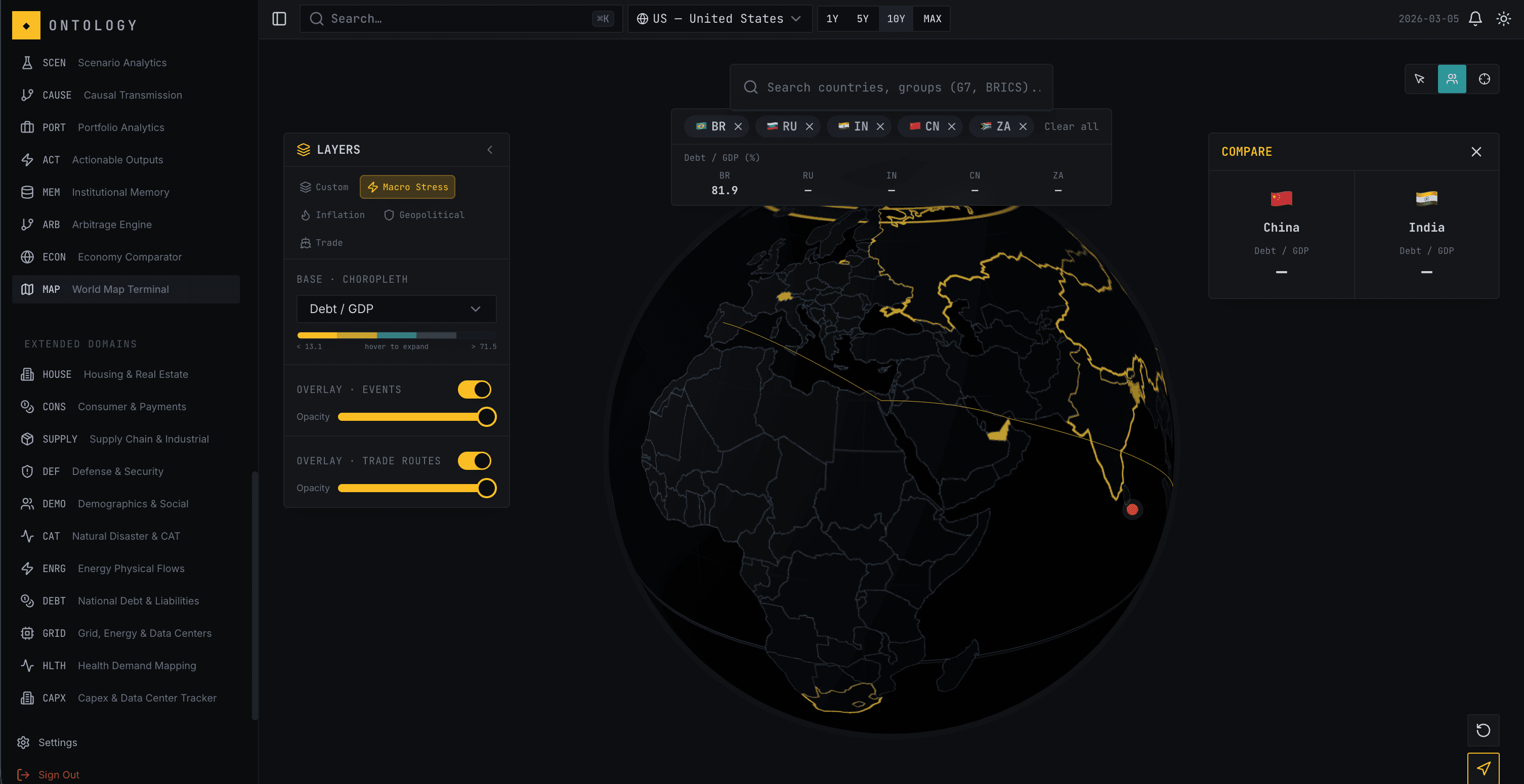Click the notification bell icon
This screenshot has height=784, width=1524.
[x=1474, y=18]
